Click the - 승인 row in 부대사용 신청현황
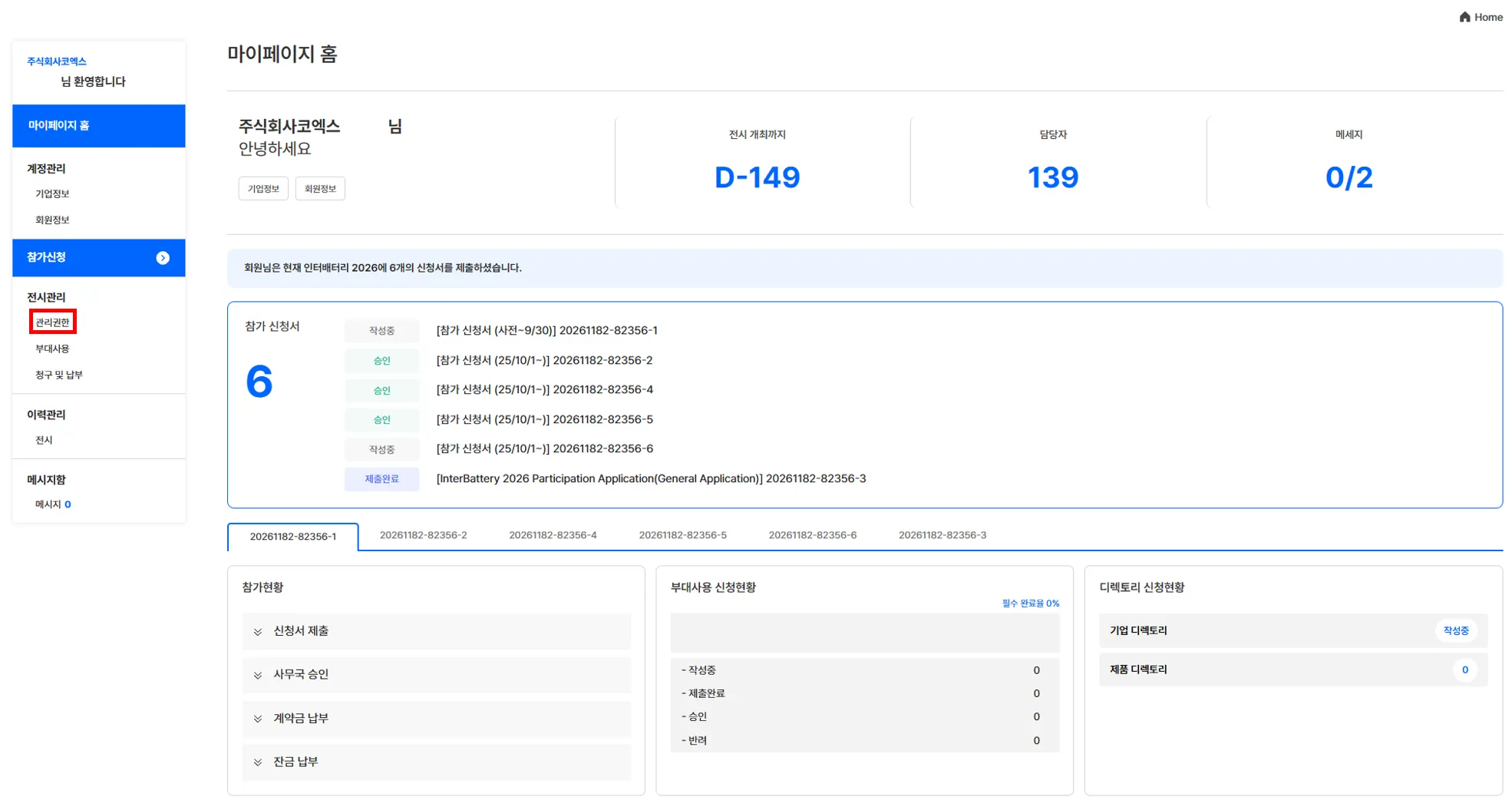Viewport: 1512px width, 810px height. coord(865,717)
